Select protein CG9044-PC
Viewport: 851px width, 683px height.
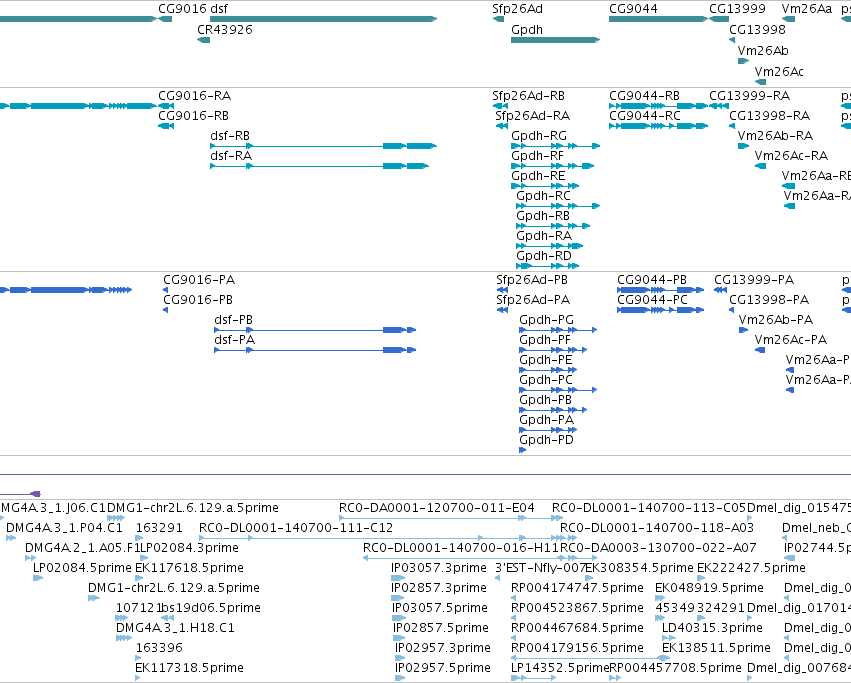point(661,310)
